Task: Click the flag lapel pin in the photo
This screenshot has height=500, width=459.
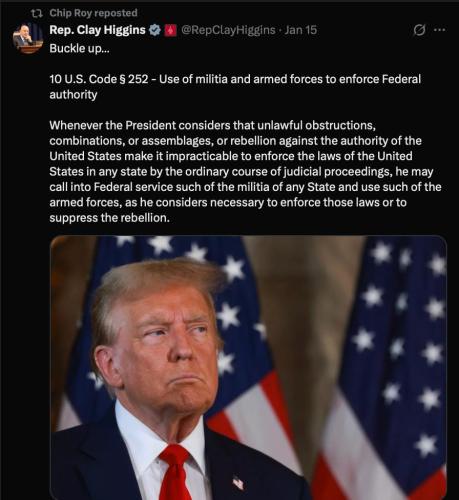Action: click(238, 483)
